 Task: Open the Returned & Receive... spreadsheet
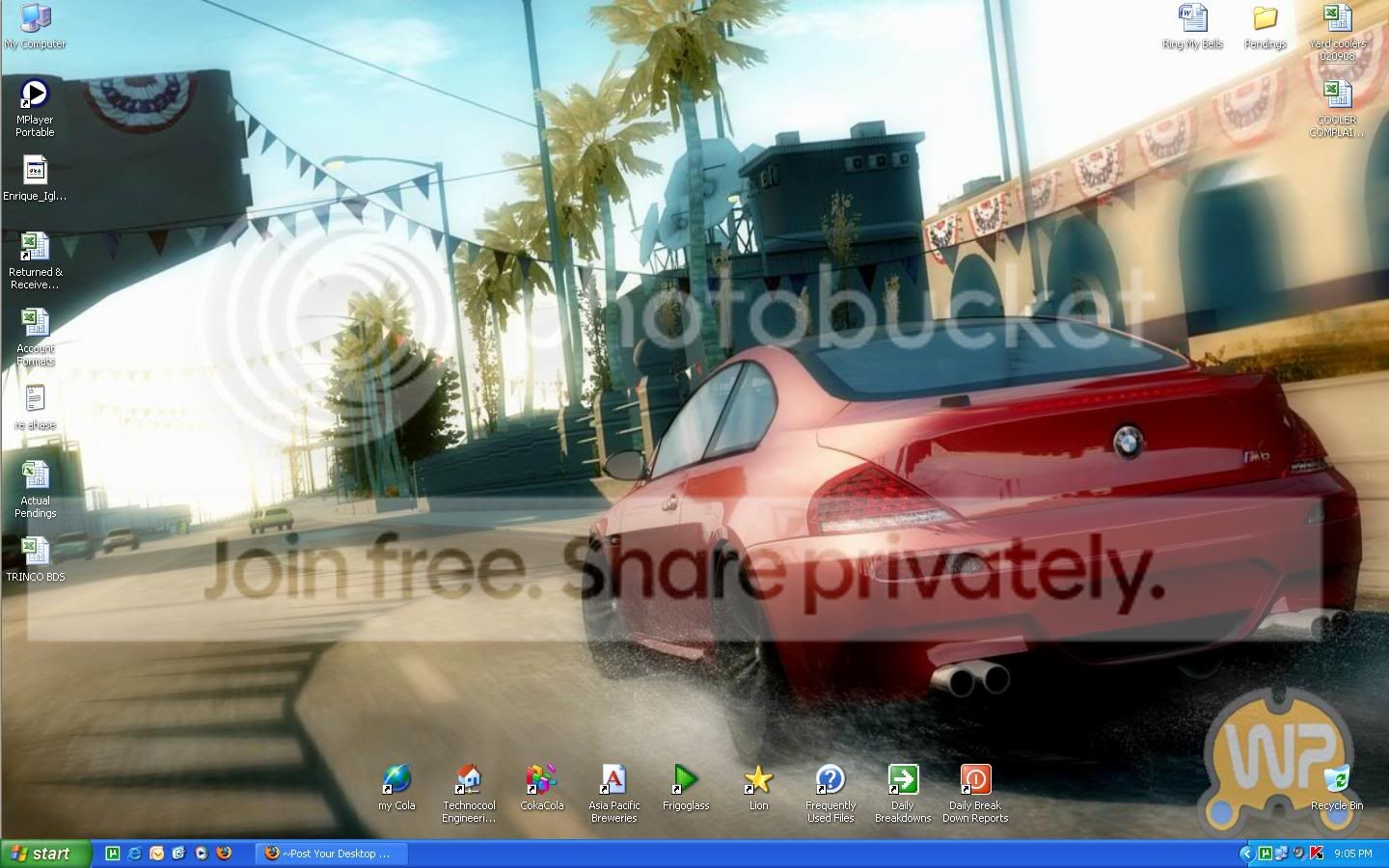pyautogui.click(x=35, y=260)
